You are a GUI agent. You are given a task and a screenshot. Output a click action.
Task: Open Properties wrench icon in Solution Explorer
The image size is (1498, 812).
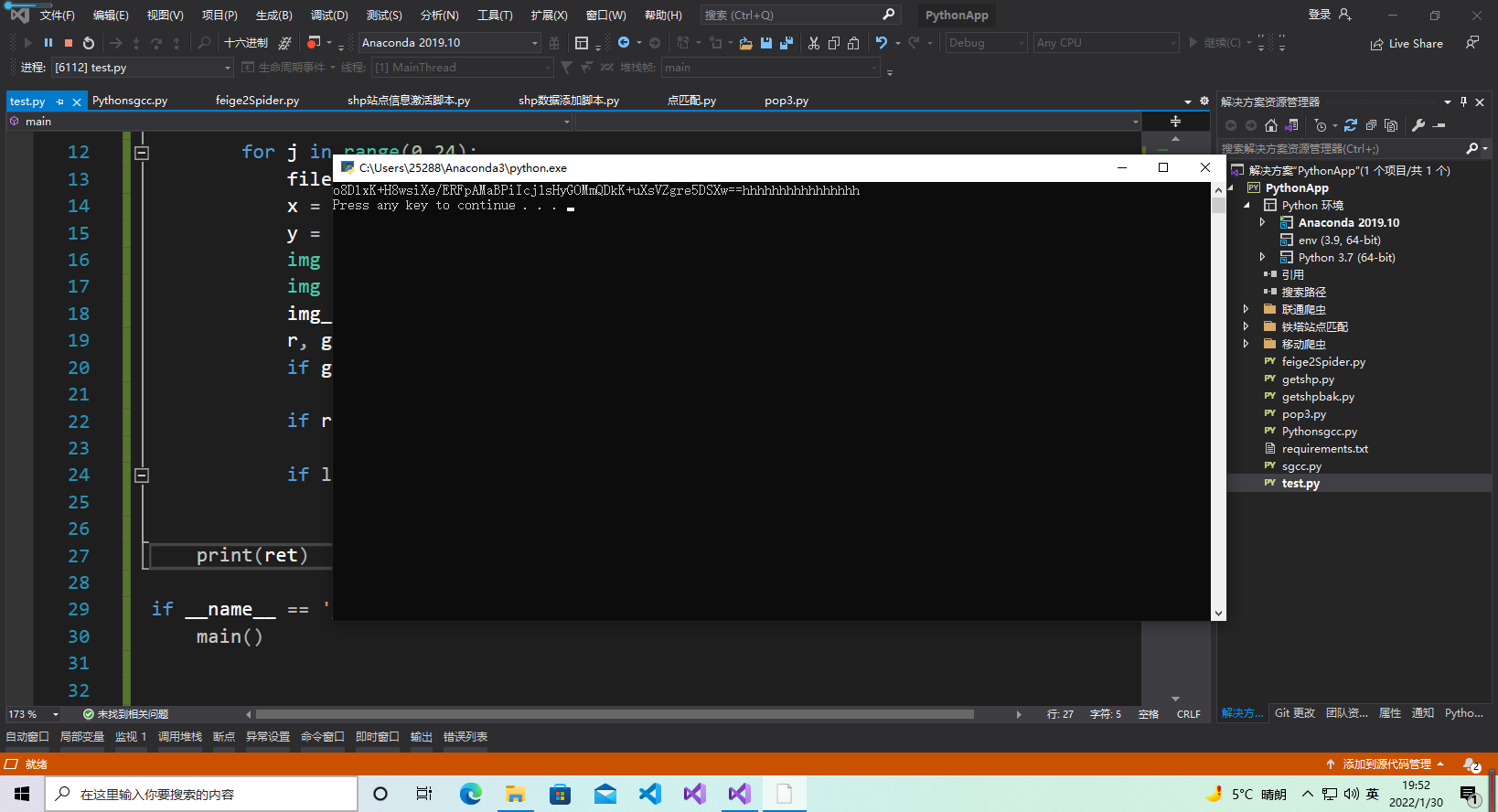coord(1418,125)
